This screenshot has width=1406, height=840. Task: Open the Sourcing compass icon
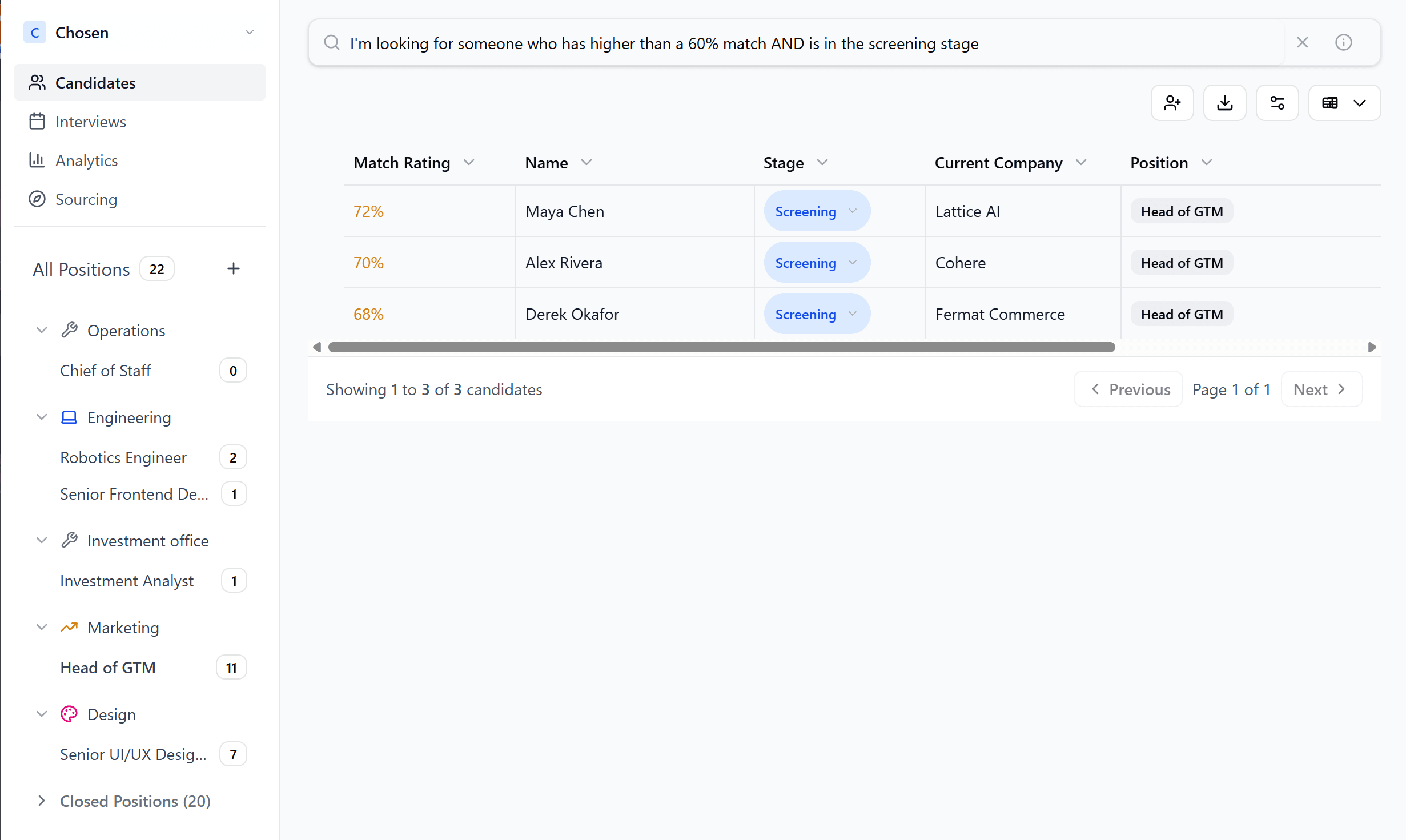(x=37, y=199)
